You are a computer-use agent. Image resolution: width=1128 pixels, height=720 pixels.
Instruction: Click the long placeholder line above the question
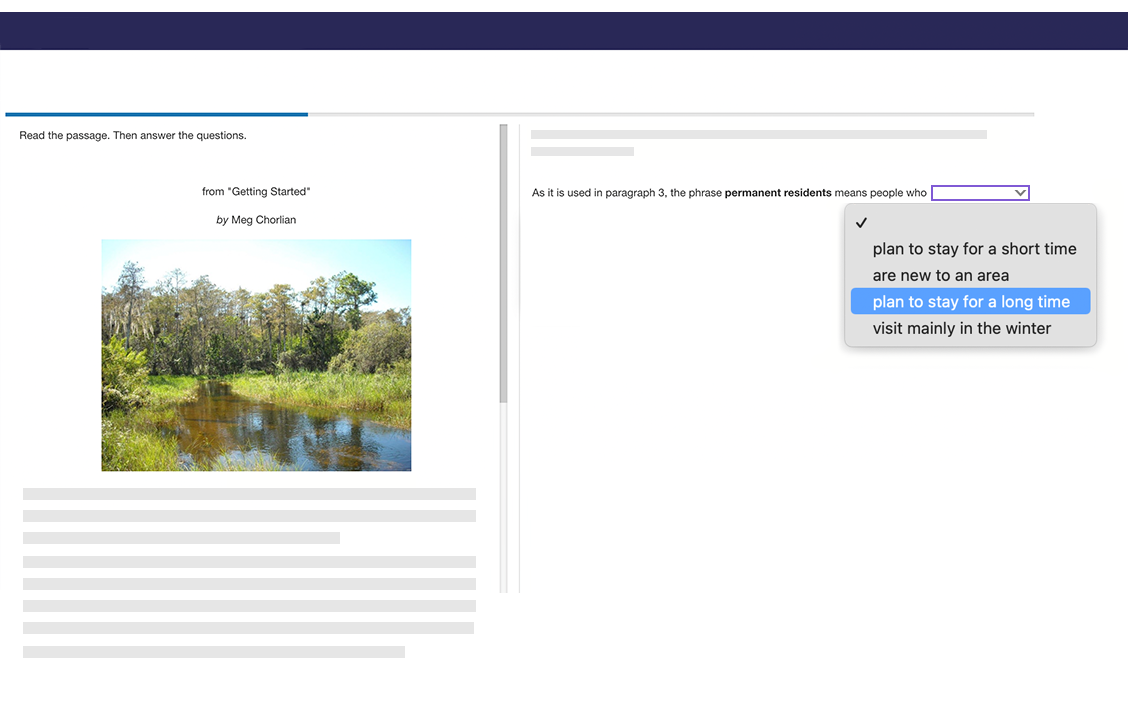click(758, 134)
